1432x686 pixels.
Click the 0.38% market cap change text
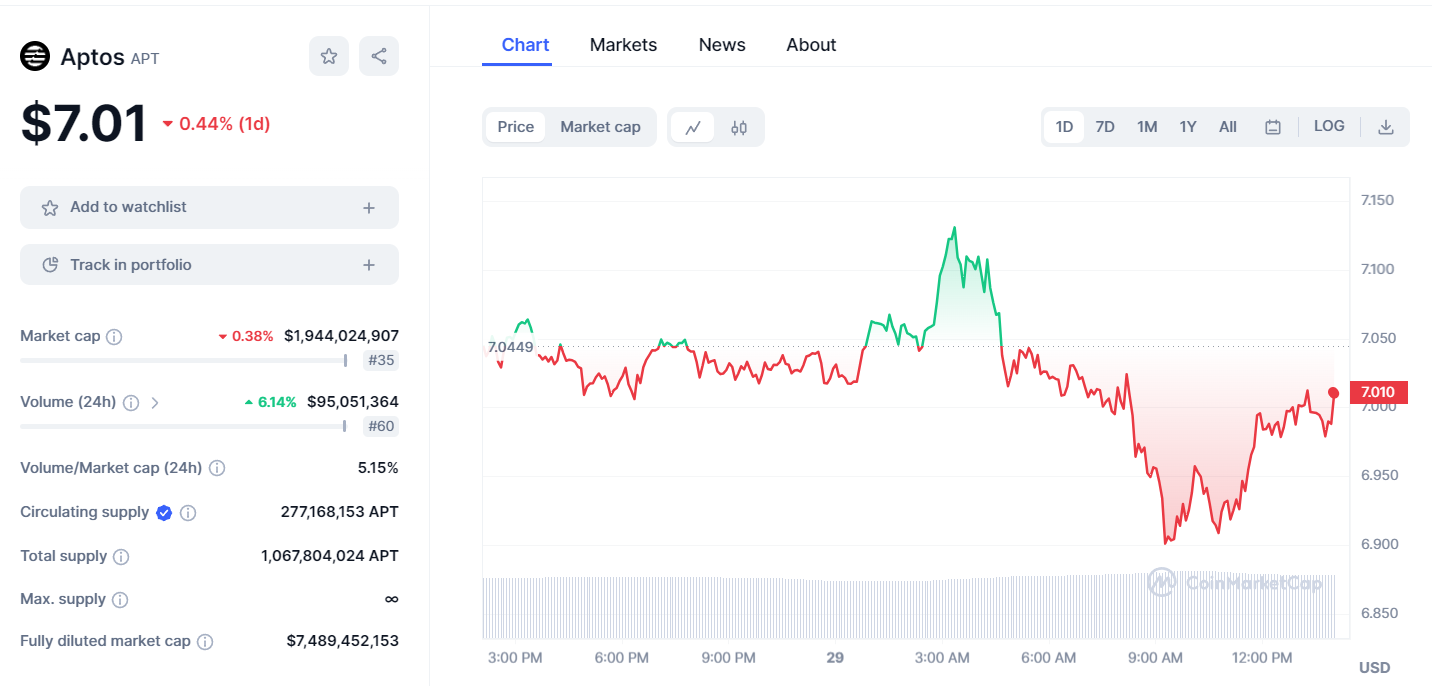(246, 336)
